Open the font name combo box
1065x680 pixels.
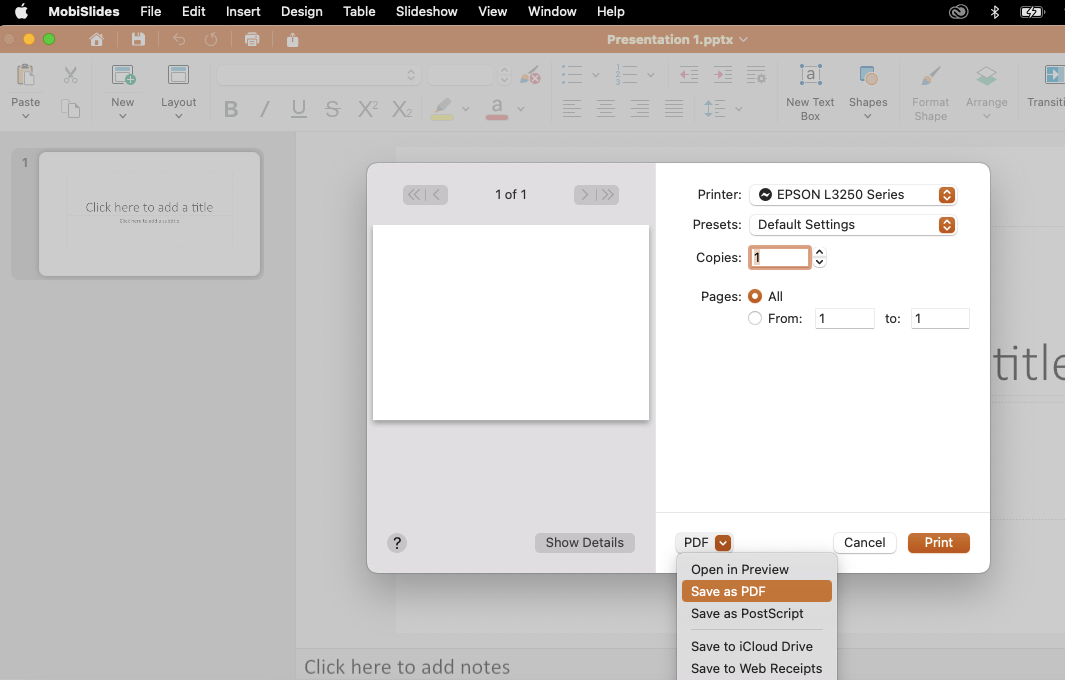pyautogui.click(x=319, y=75)
